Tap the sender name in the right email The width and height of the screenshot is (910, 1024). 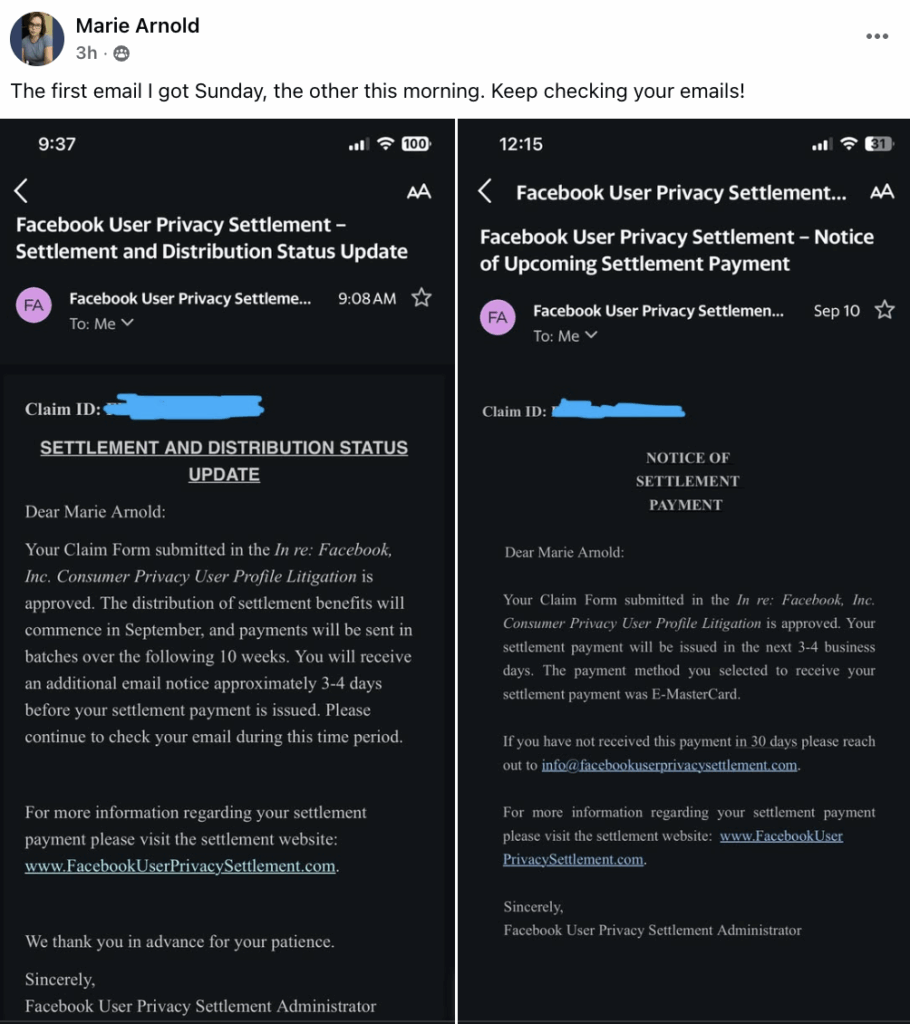658,311
